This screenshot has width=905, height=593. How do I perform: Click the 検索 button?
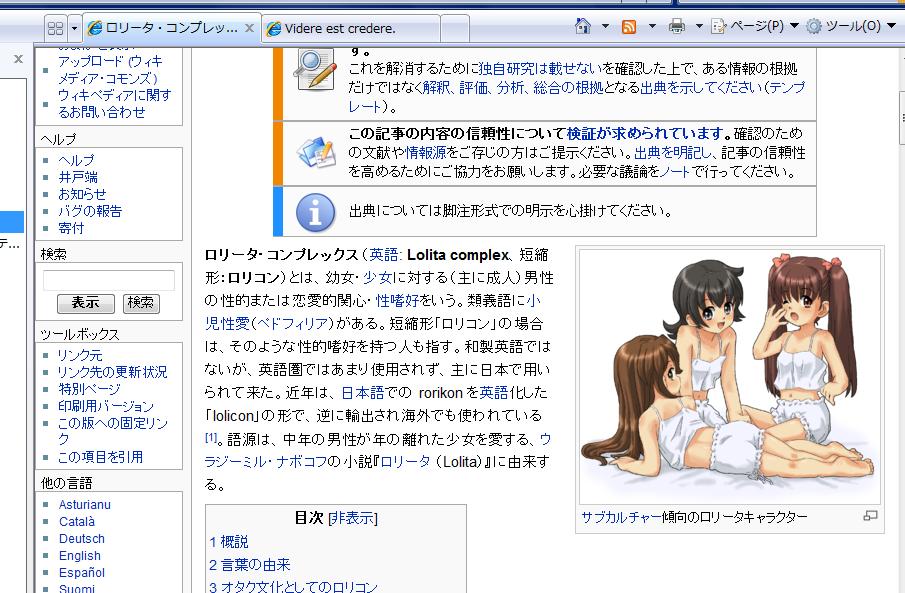point(141,303)
